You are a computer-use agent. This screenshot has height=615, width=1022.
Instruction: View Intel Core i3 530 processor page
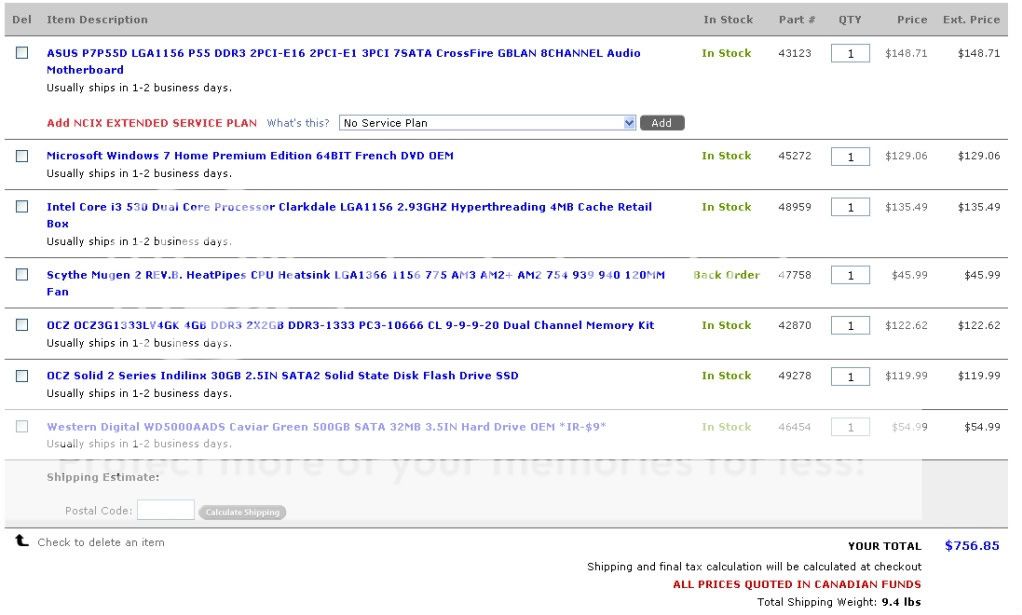point(349,215)
